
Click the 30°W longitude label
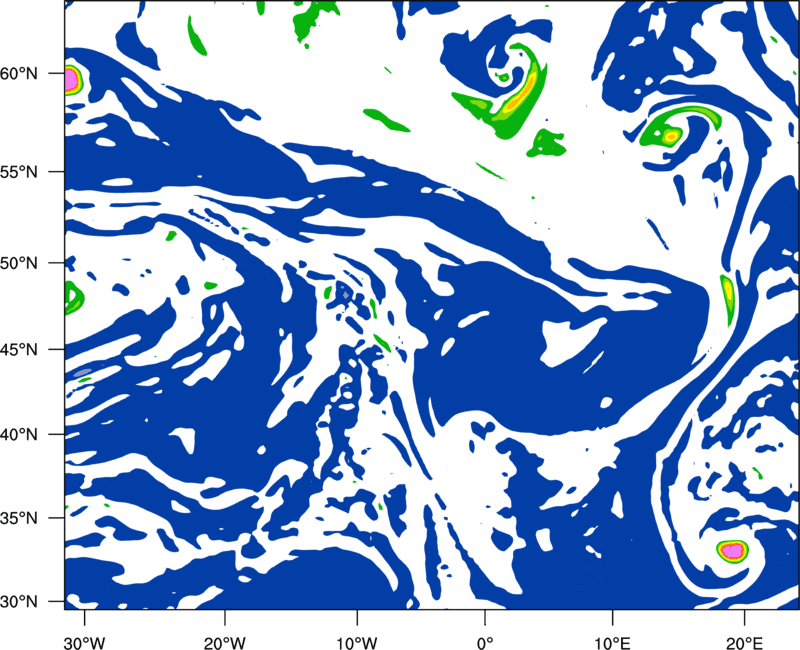pos(84,643)
